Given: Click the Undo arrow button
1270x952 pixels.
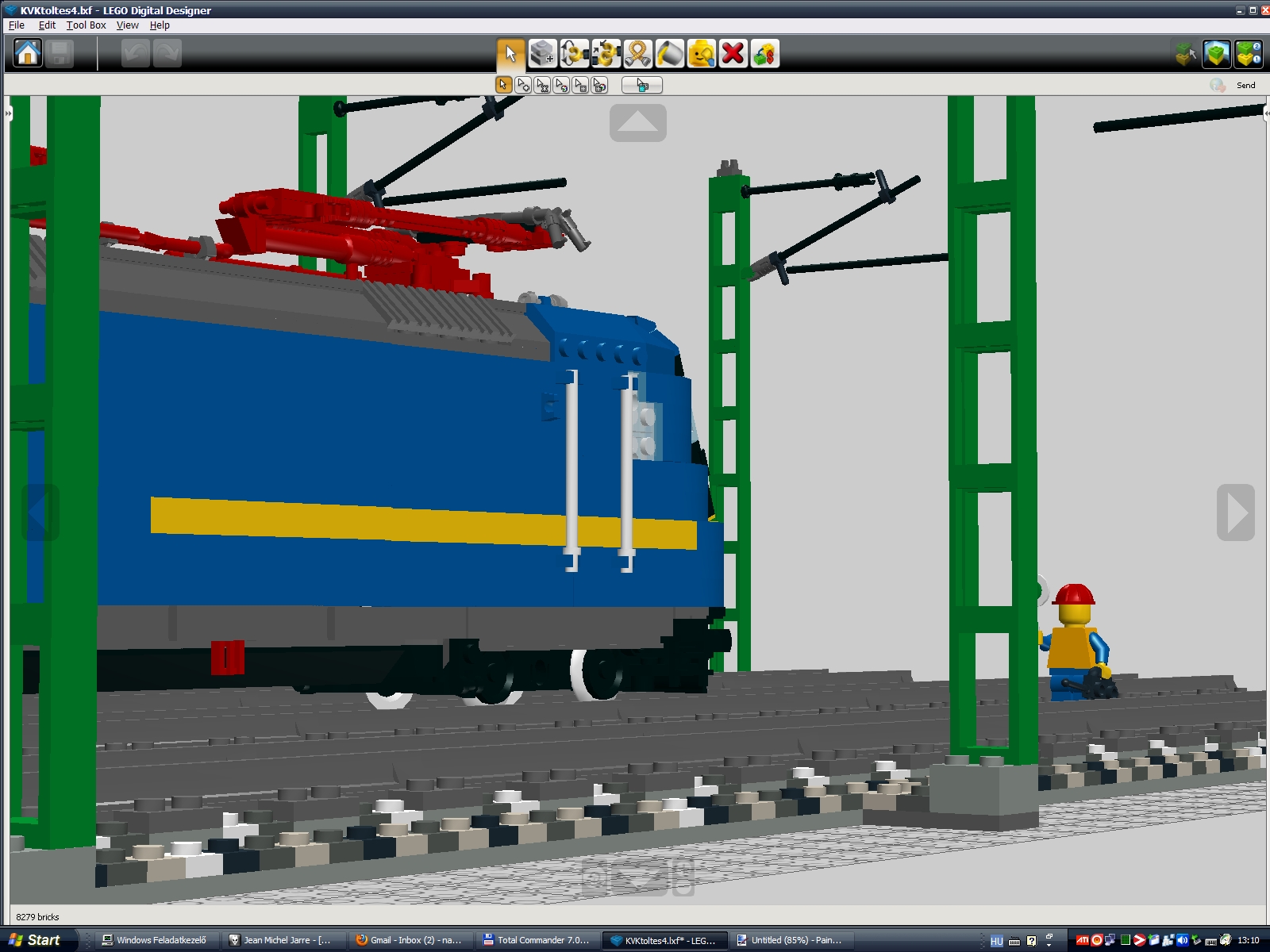Looking at the screenshot, I should 136,53.
